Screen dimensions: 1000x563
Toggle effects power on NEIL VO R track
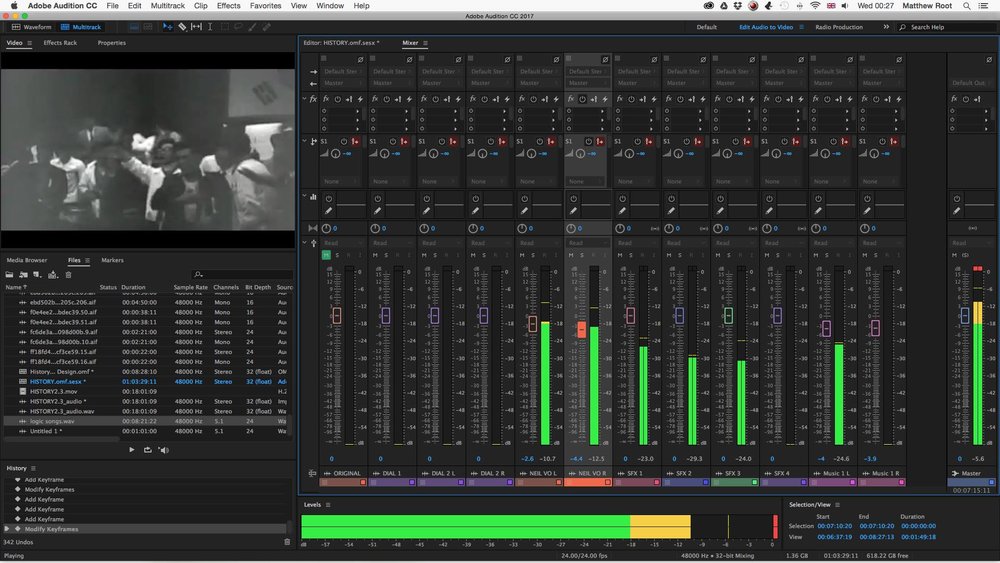pos(582,99)
